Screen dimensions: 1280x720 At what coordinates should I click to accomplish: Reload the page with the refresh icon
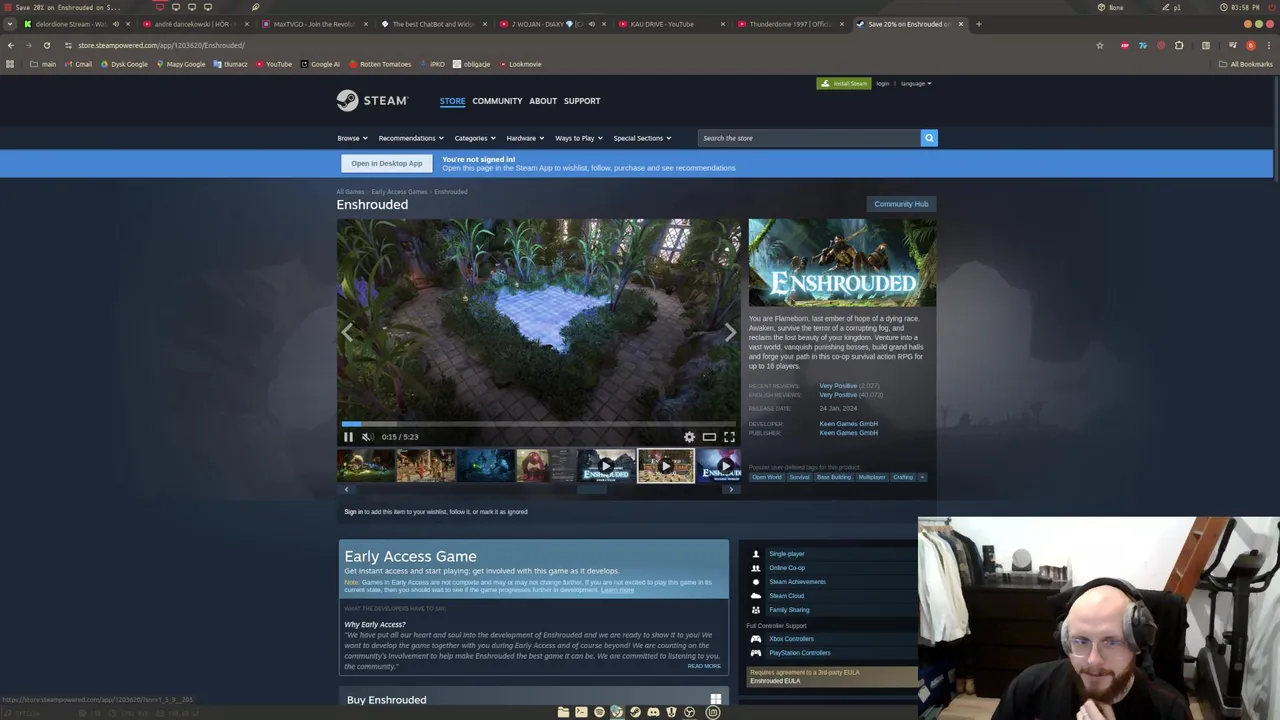pyautogui.click(x=46, y=45)
